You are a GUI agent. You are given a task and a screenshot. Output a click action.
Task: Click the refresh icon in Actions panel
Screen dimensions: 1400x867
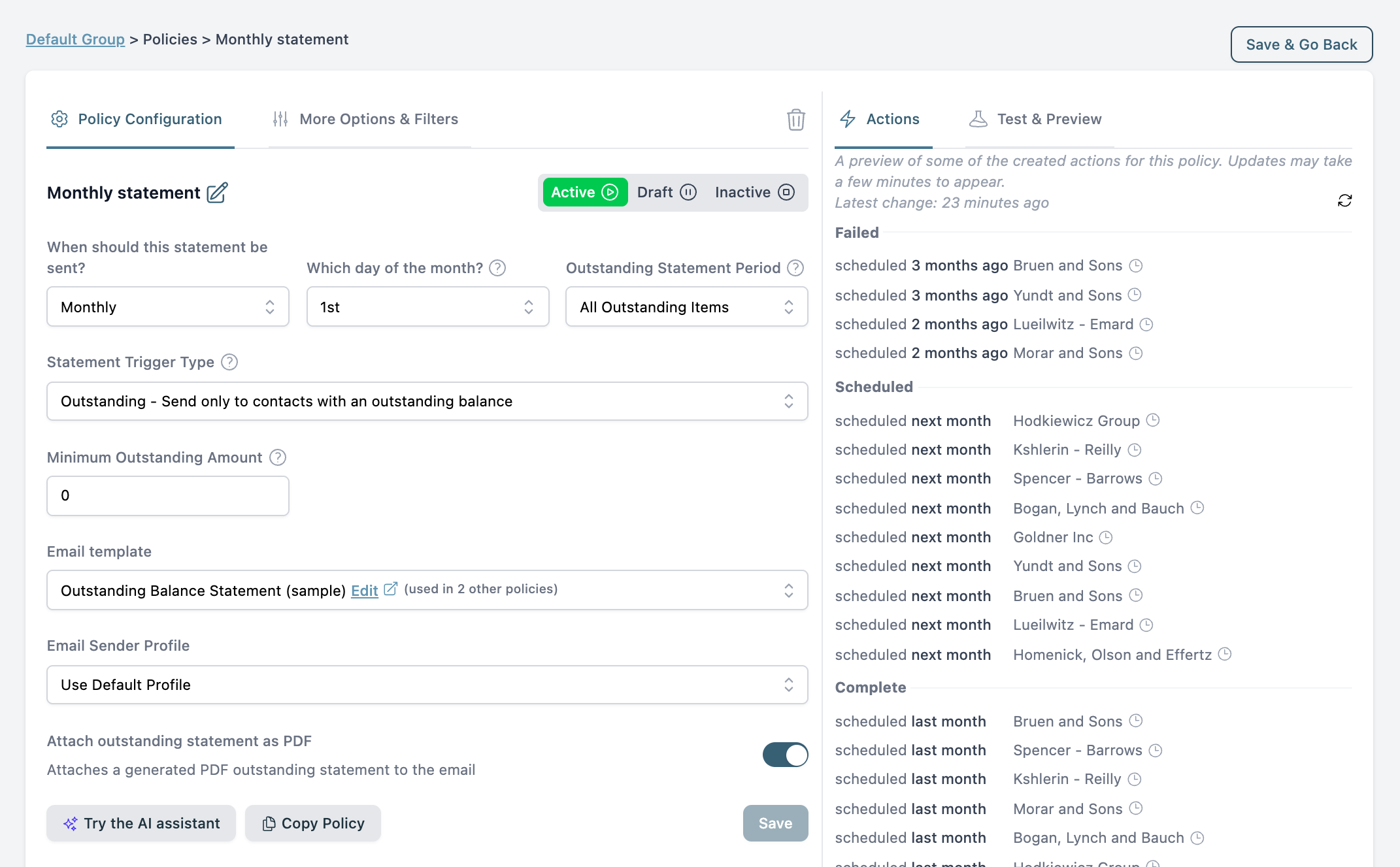[1344, 201]
